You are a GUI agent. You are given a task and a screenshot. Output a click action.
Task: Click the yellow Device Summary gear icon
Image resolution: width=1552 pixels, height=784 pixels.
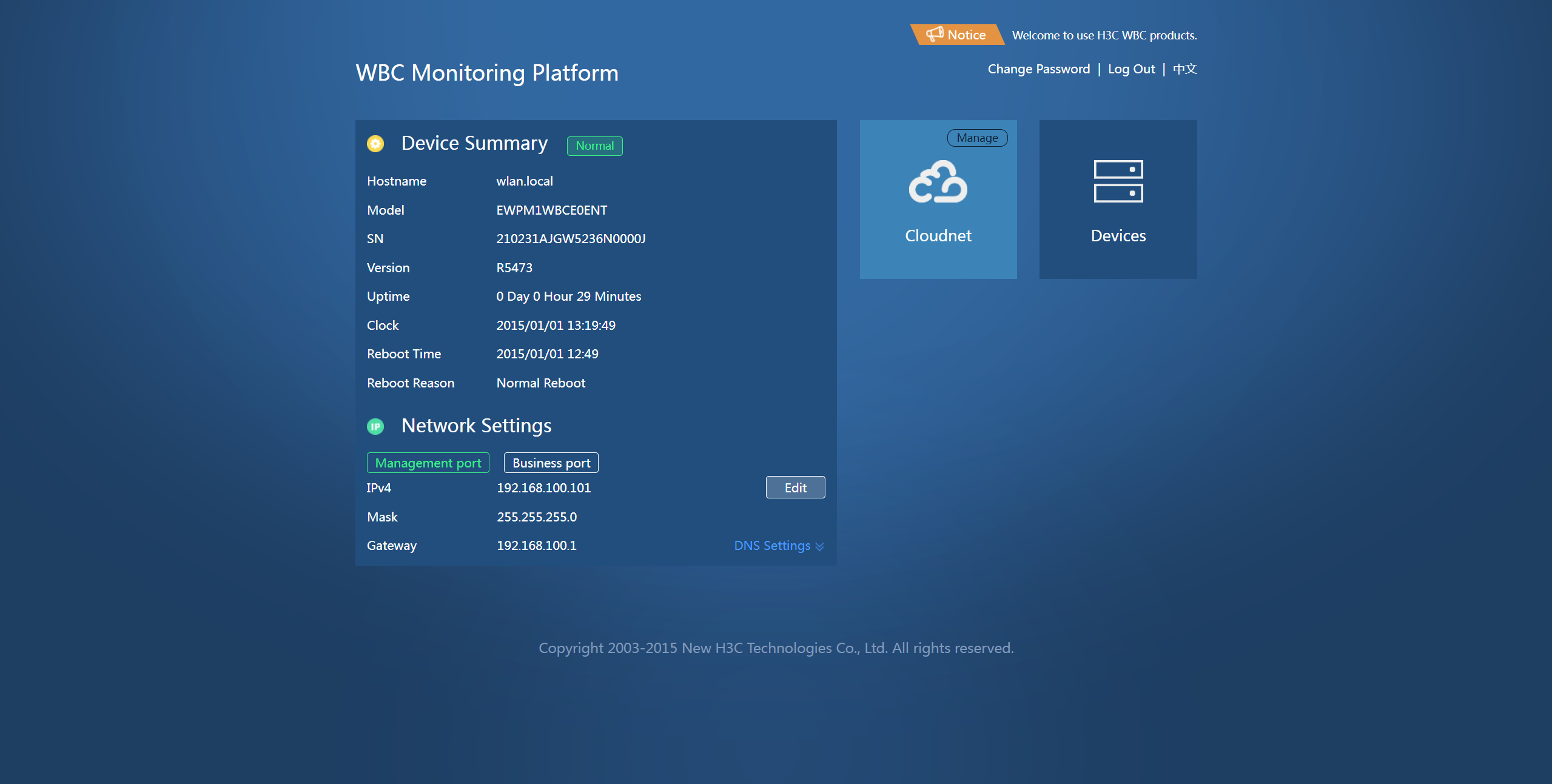click(375, 144)
